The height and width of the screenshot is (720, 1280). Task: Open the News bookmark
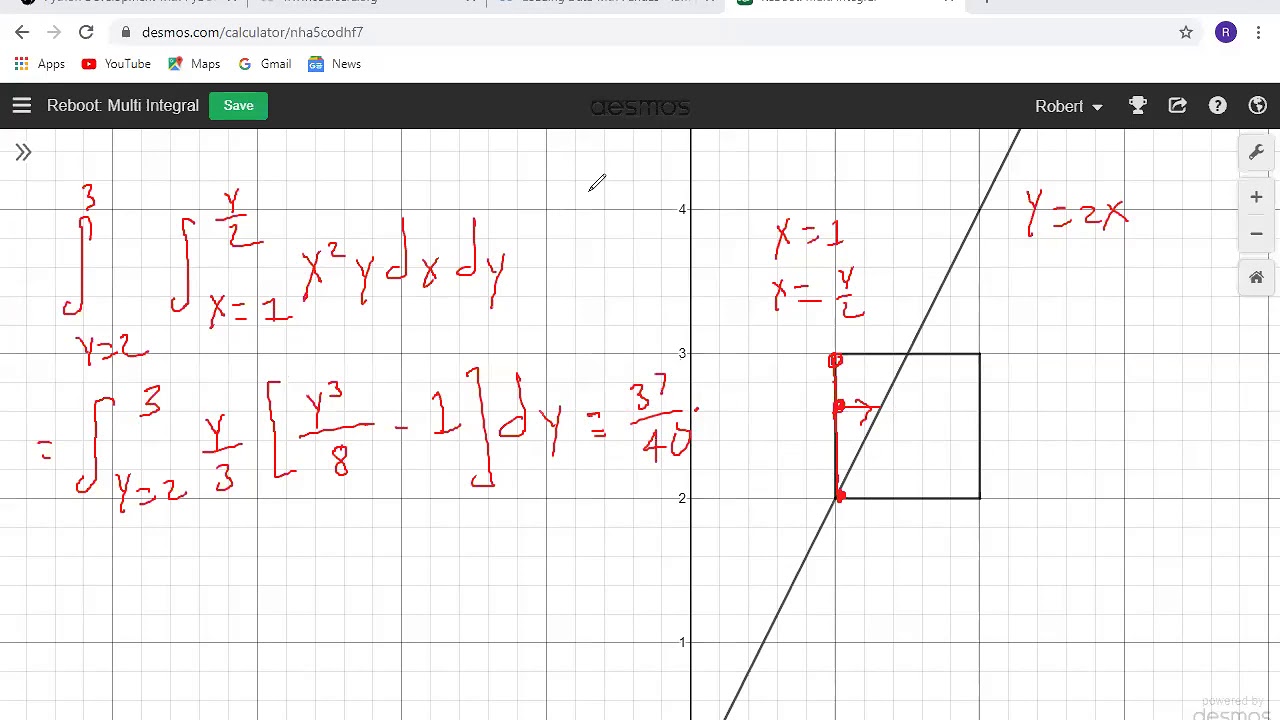tap(335, 64)
